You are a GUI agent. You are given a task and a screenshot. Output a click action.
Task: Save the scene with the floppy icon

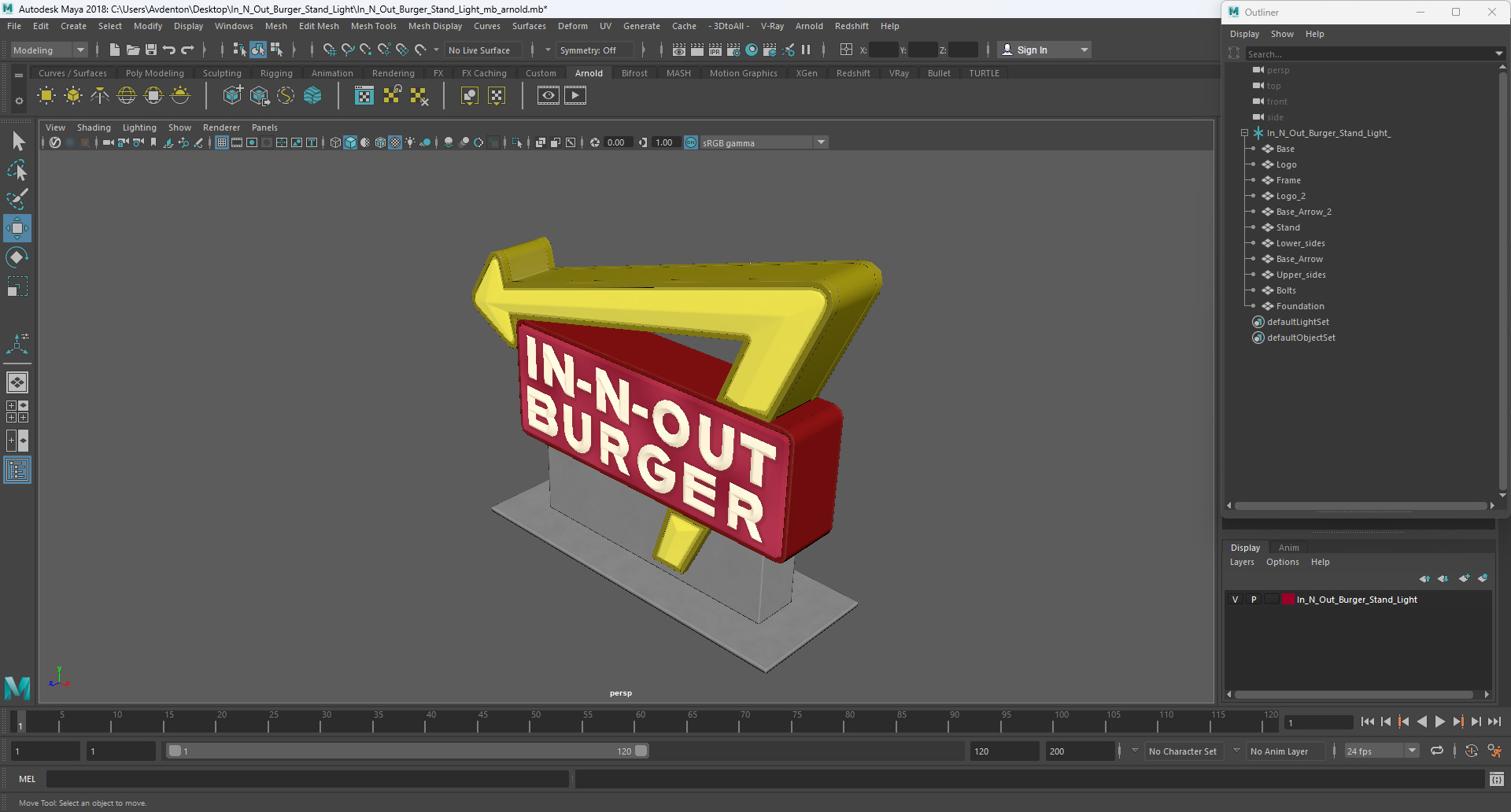point(151,50)
